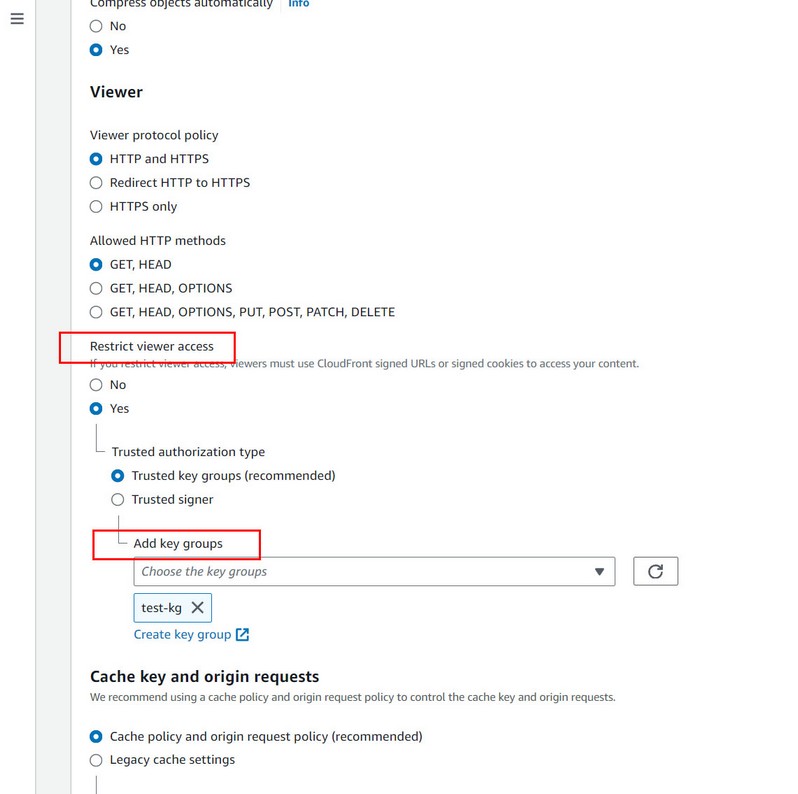Click the Info link near compress objects
The image size is (798, 794).
point(298,4)
